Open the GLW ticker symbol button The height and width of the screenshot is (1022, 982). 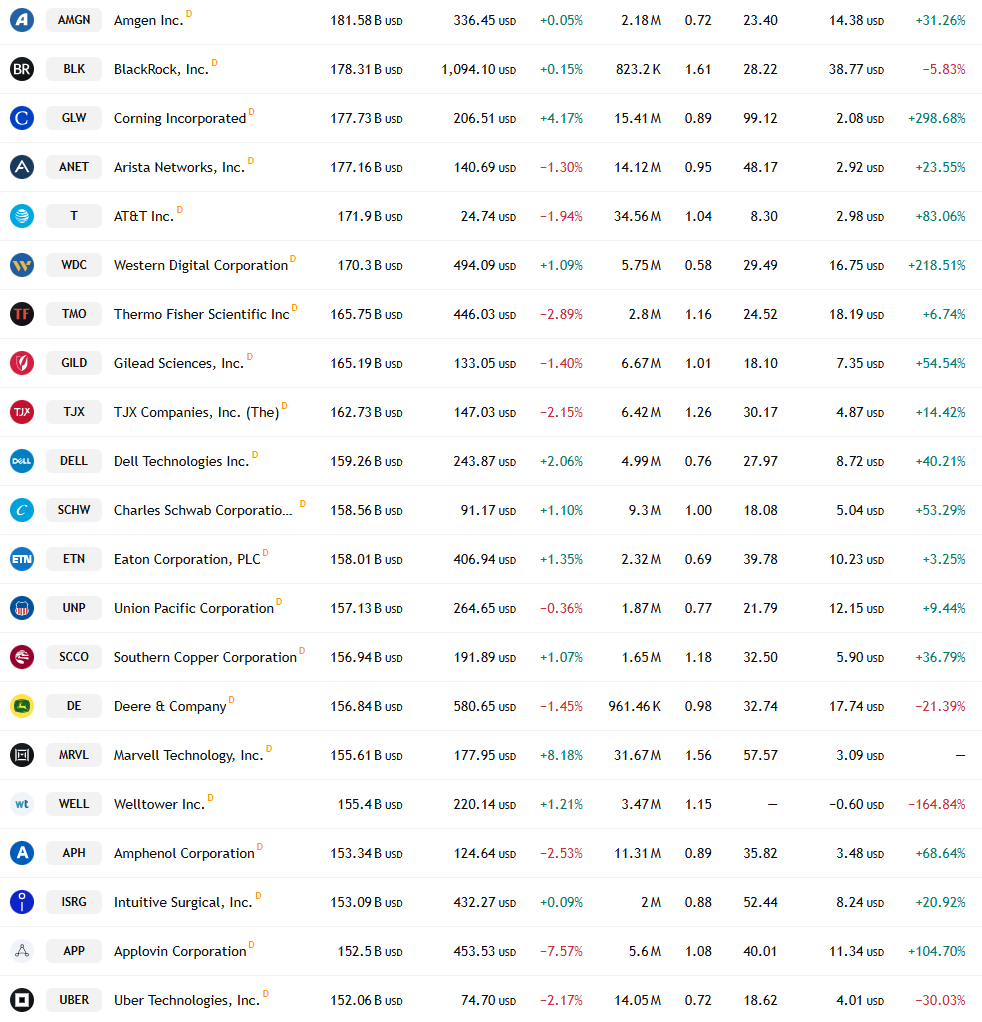coord(74,118)
